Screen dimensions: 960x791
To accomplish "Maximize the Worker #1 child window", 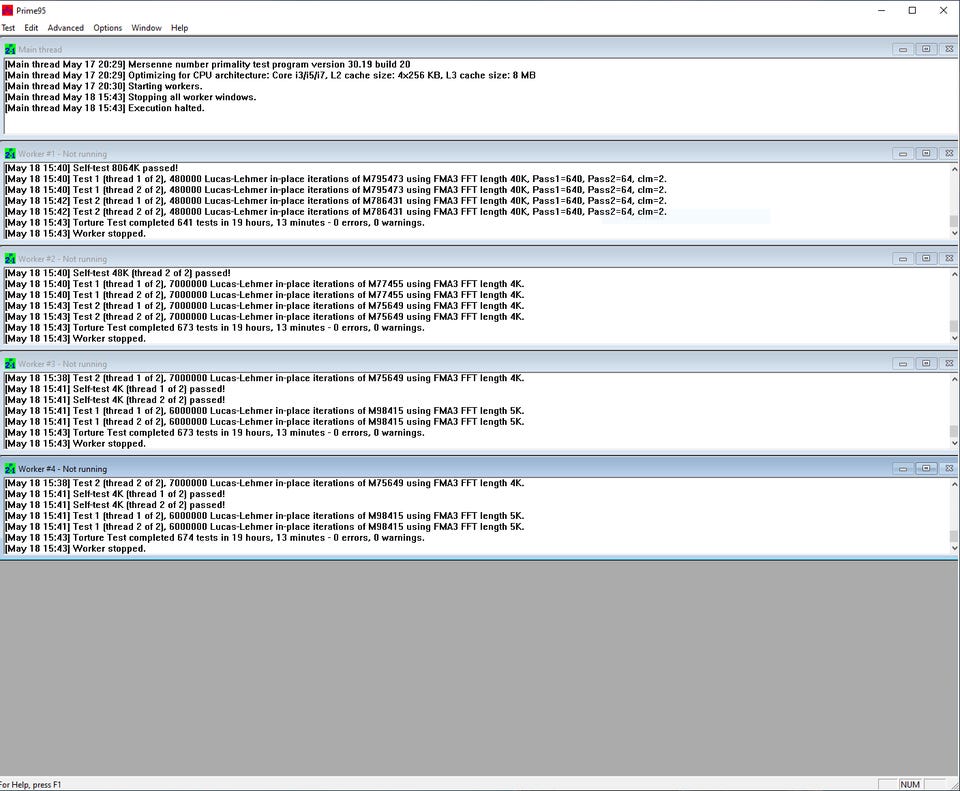I will click(x=926, y=154).
